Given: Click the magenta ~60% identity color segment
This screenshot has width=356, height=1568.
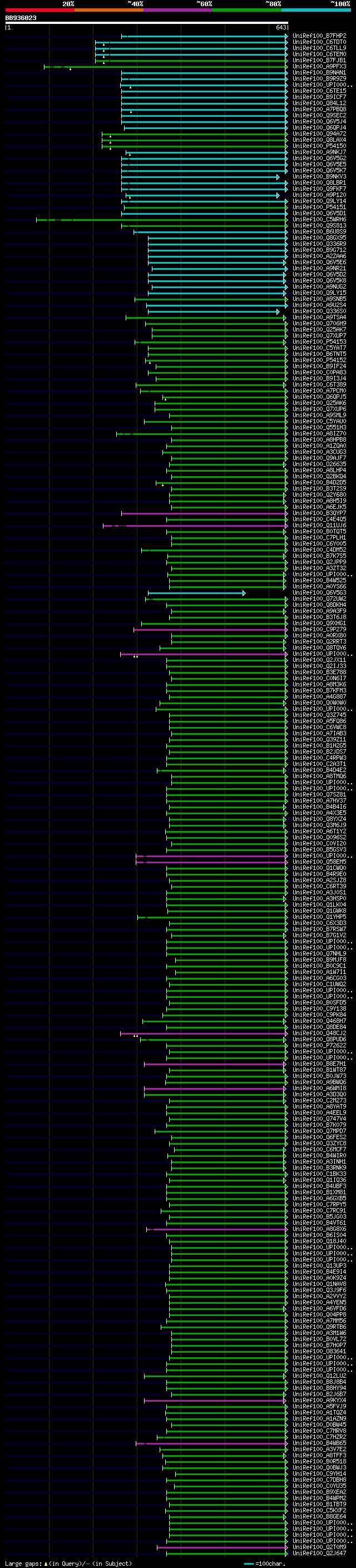Looking at the screenshot, I should pyautogui.click(x=179, y=10).
